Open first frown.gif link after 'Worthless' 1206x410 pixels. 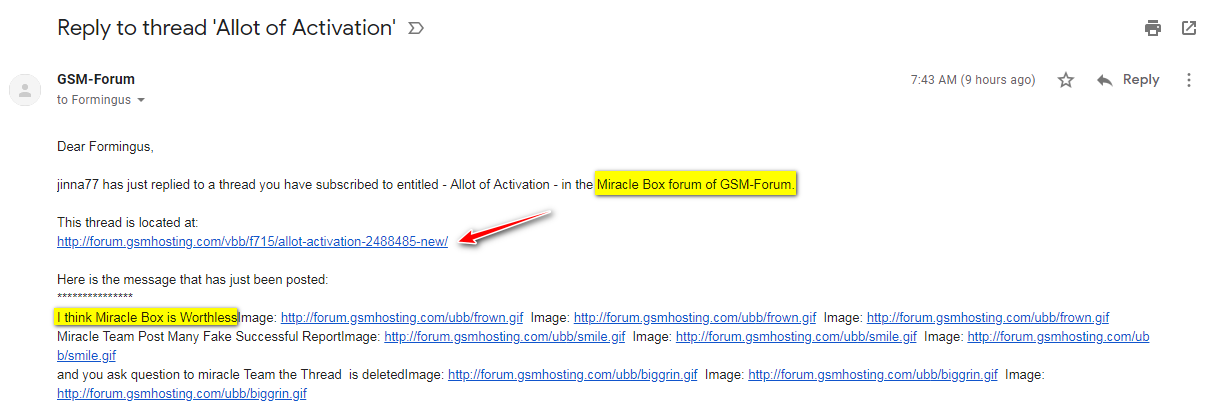pyautogui.click(x=402, y=317)
